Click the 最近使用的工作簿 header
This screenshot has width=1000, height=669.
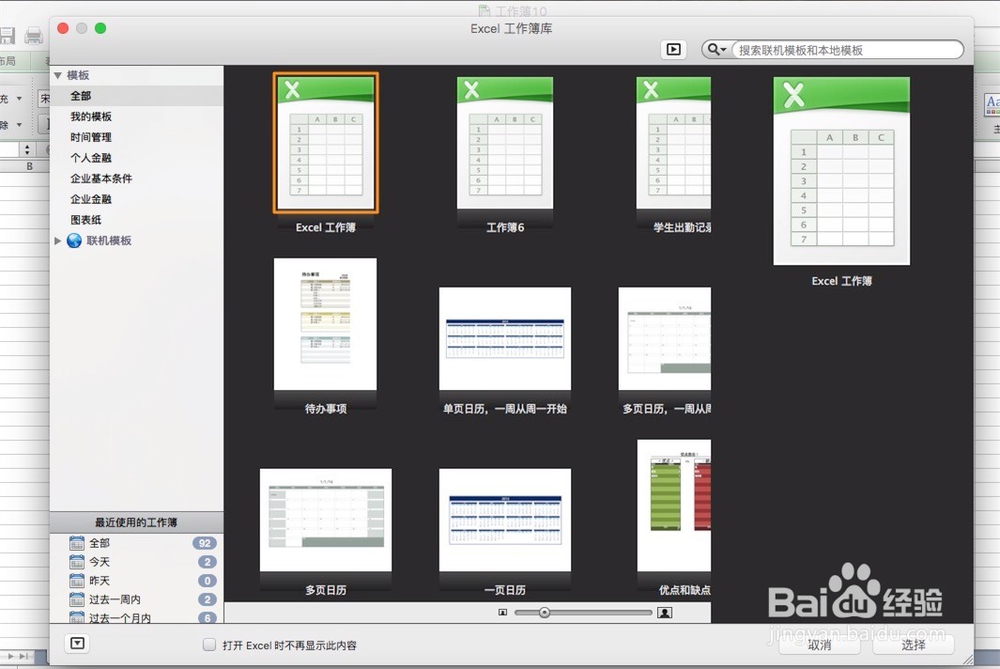[x=136, y=522]
